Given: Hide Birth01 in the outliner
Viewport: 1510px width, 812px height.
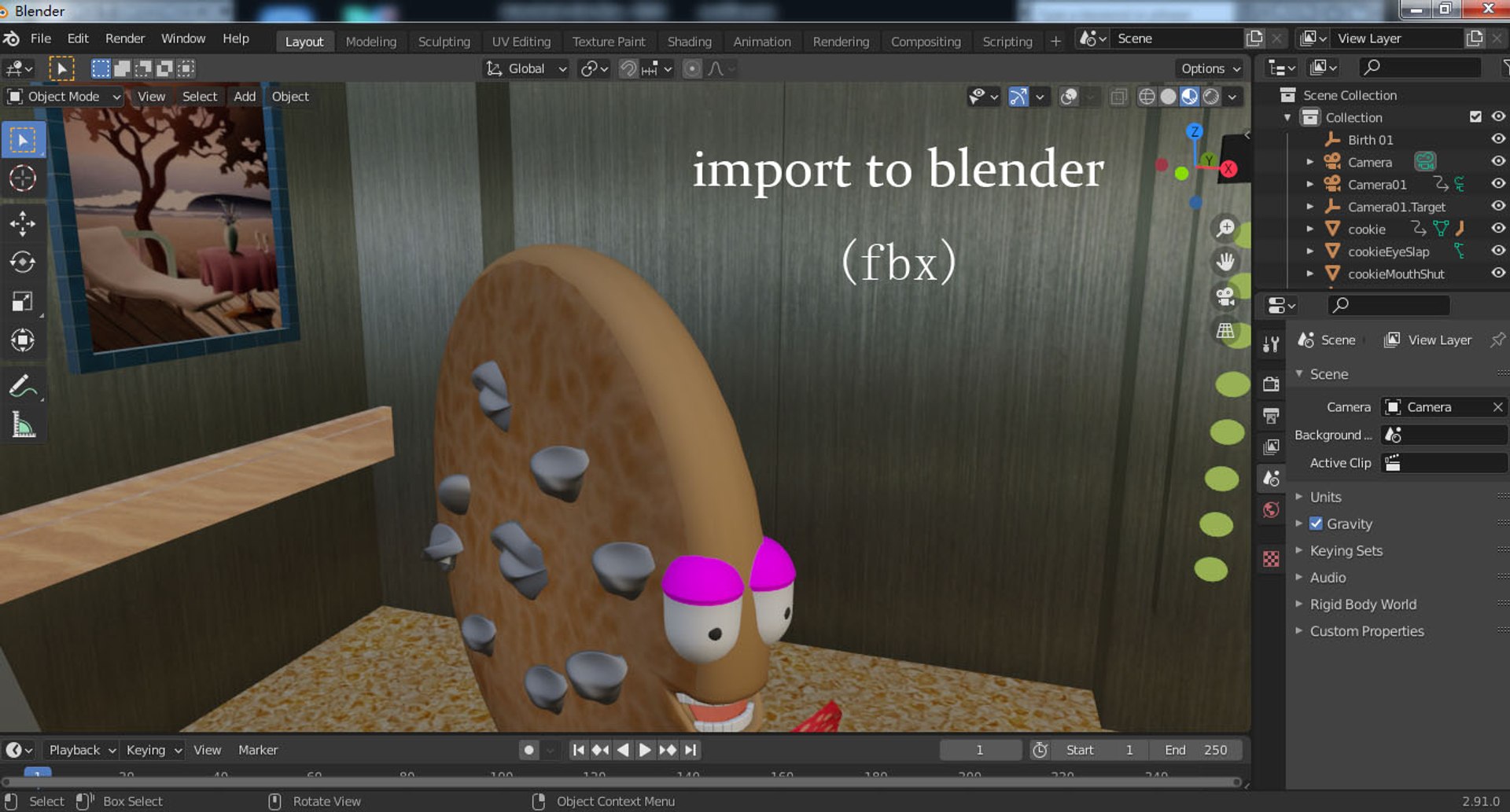Looking at the screenshot, I should click(x=1498, y=139).
